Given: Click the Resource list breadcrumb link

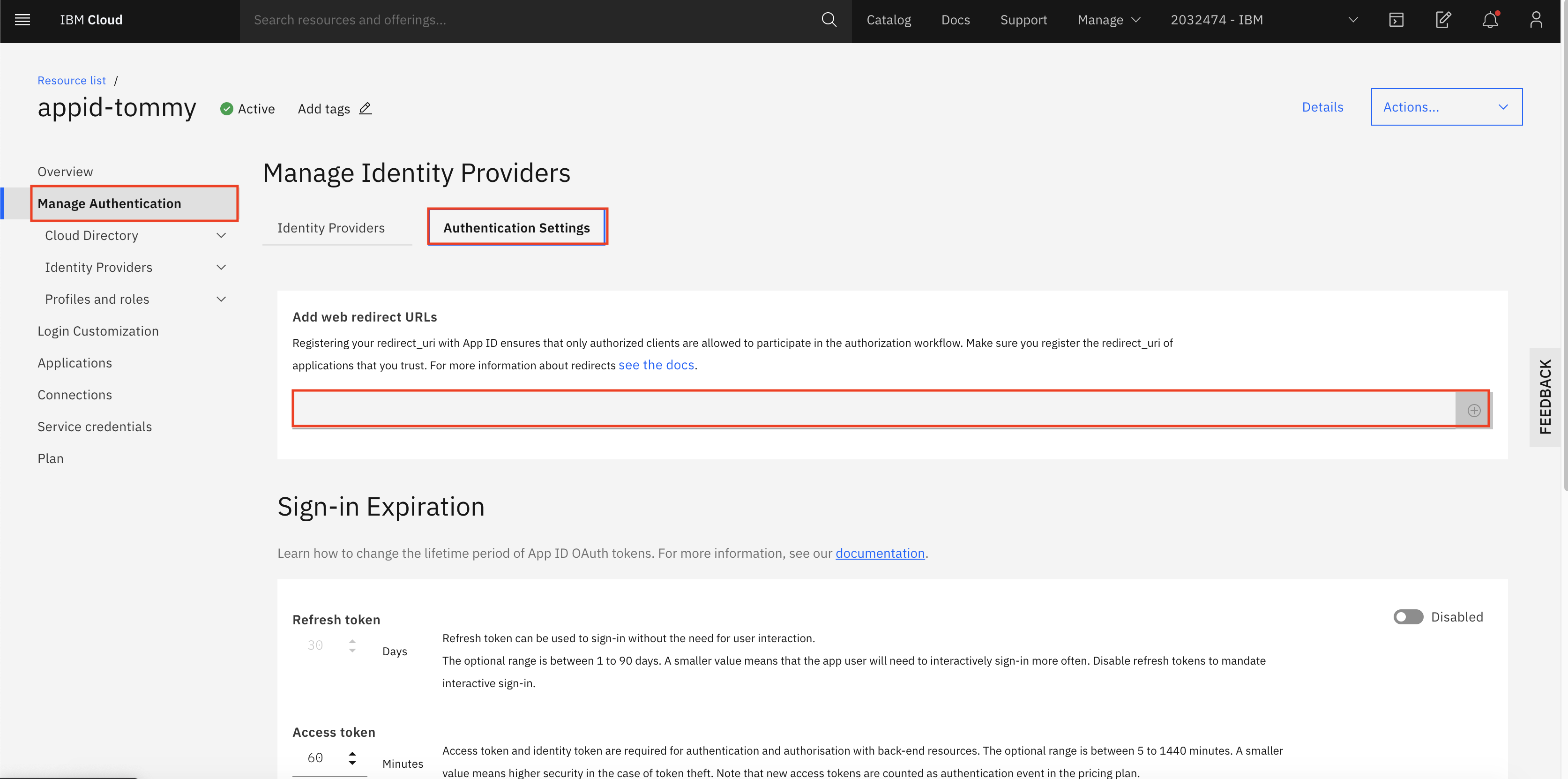Looking at the screenshot, I should coord(72,80).
